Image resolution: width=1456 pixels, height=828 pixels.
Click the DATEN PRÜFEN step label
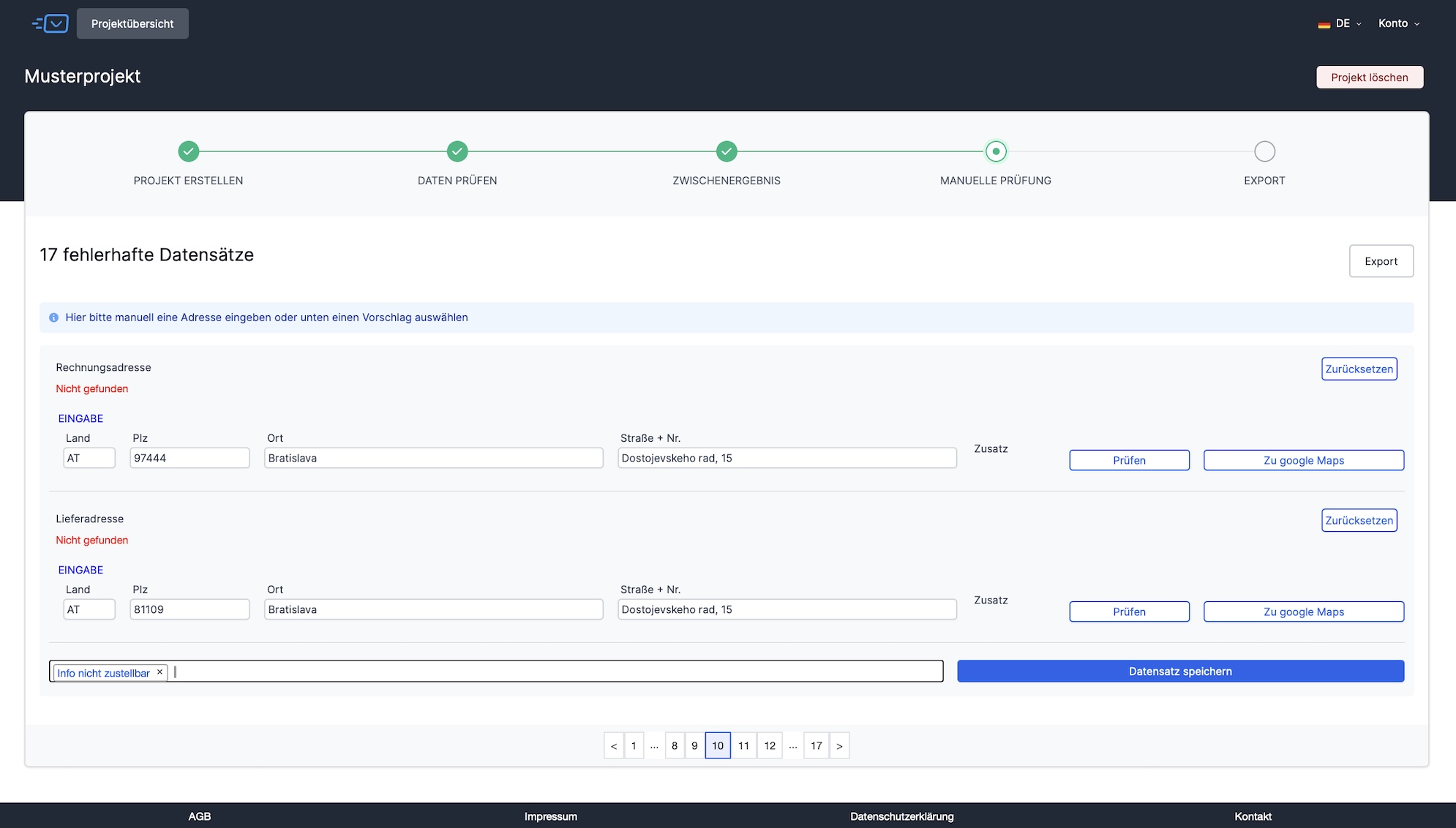[x=457, y=181]
